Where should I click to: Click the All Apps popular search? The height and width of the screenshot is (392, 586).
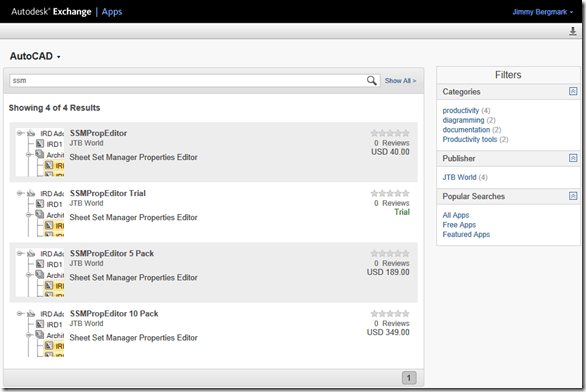(x=456, y=215)
